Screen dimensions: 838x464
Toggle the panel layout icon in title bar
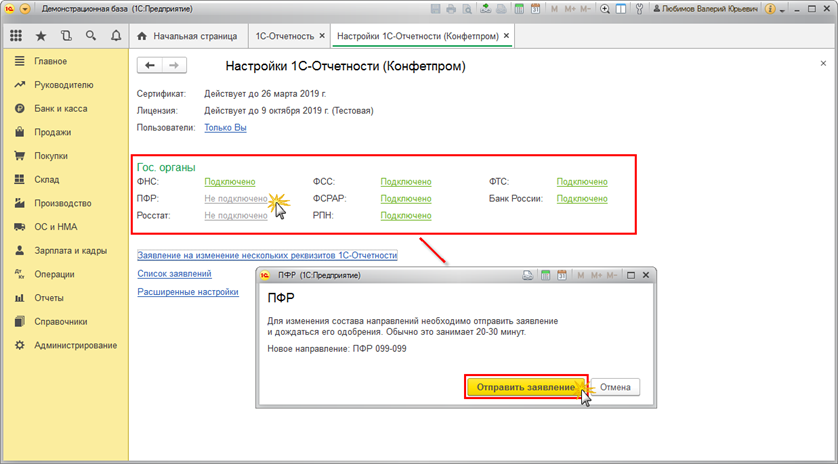(x=620, y=9)
